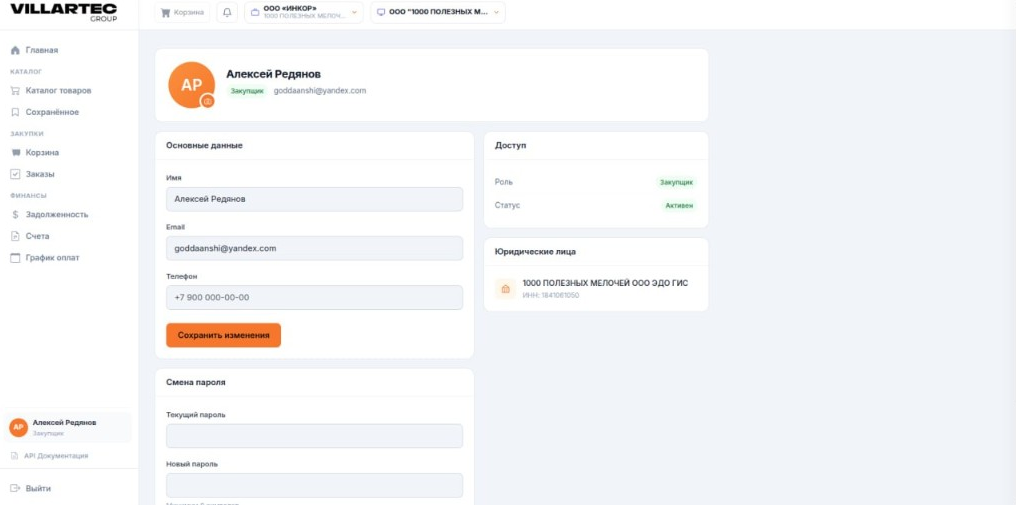Click the Сохранить изменения button
The height and width of the screenshot is (505, 1016).
pos(224,335)
